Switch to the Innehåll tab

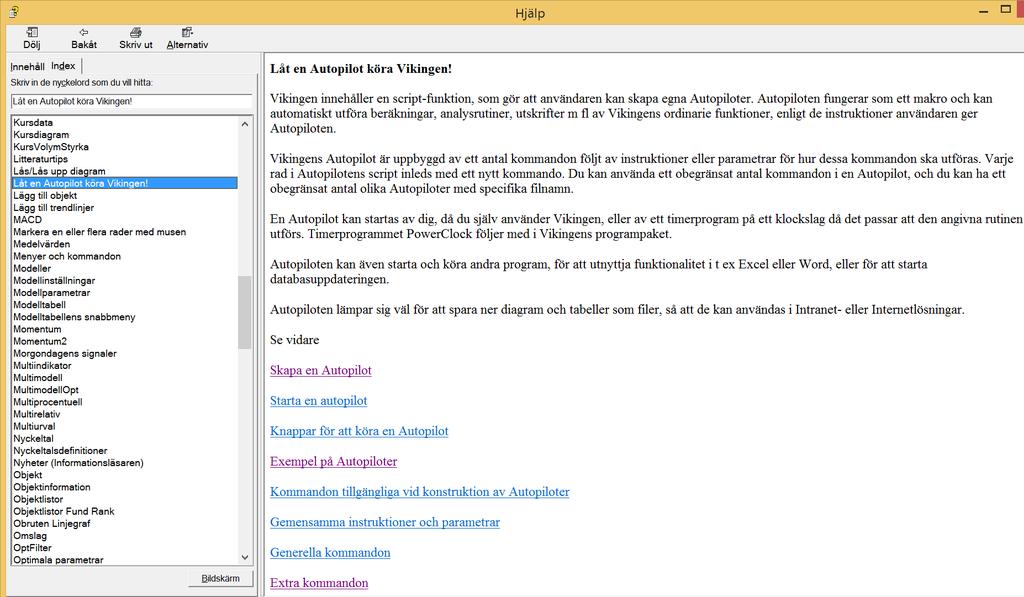[27, 67]
